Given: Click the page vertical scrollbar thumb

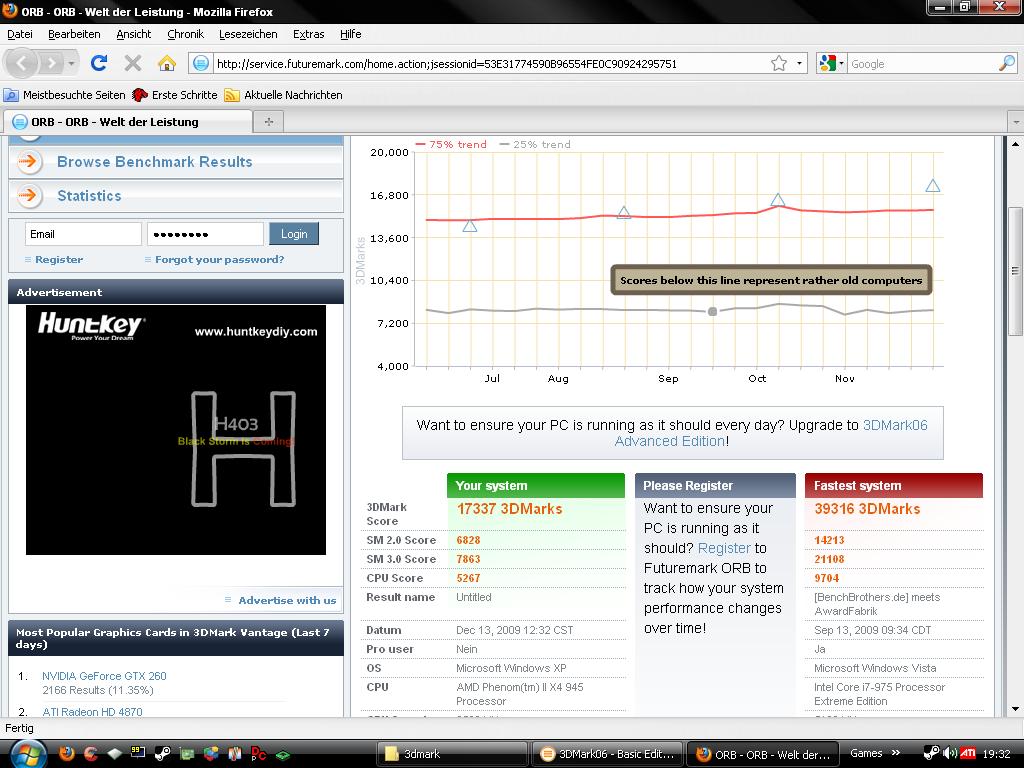Looking at the screenshot, I should (x=1015, y=270).
